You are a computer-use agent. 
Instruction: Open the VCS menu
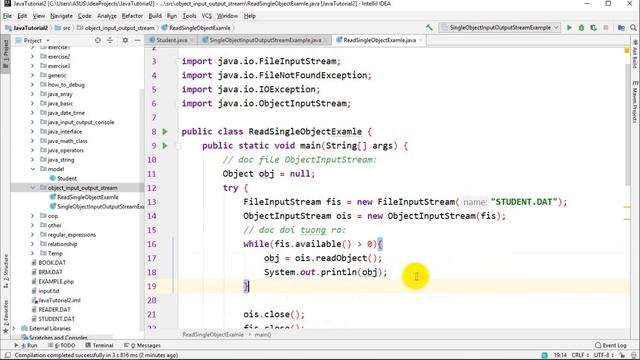click(x=207, y=16)
